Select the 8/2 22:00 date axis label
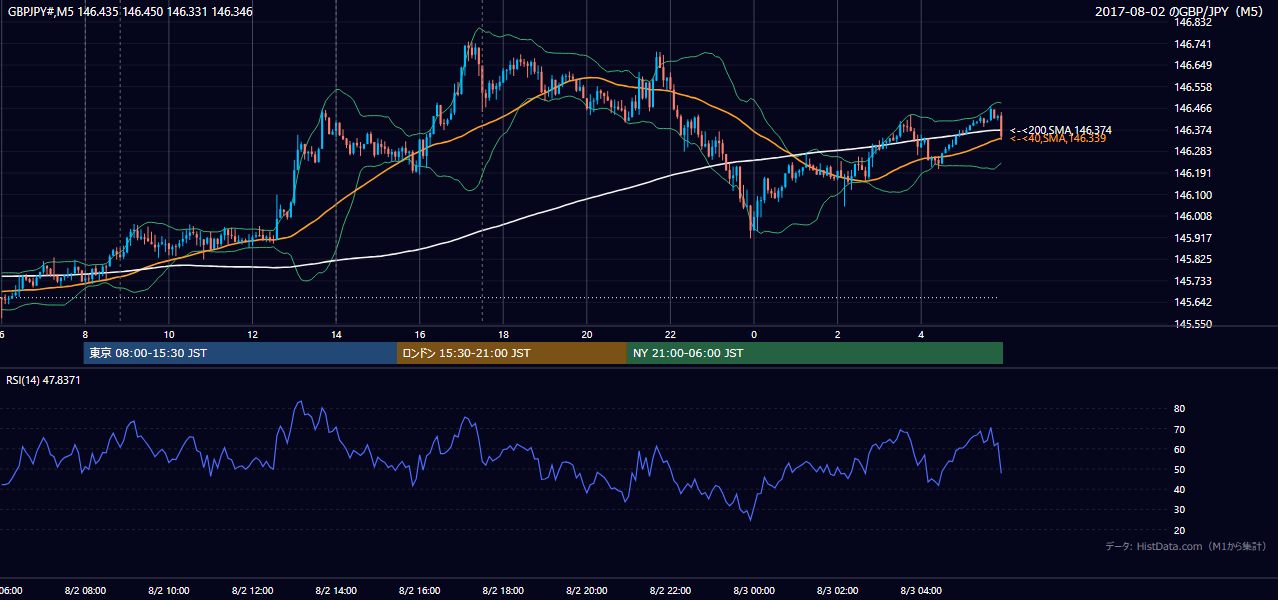 click(669, 591)
